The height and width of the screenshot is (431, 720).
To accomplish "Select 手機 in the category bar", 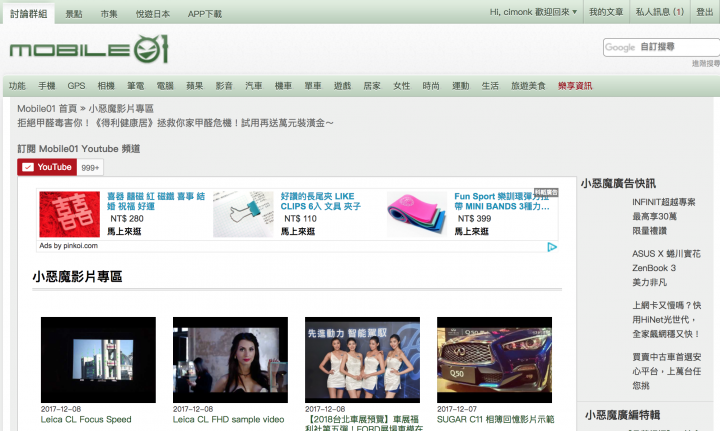I will pyautogui.click(x=46, y=86).
